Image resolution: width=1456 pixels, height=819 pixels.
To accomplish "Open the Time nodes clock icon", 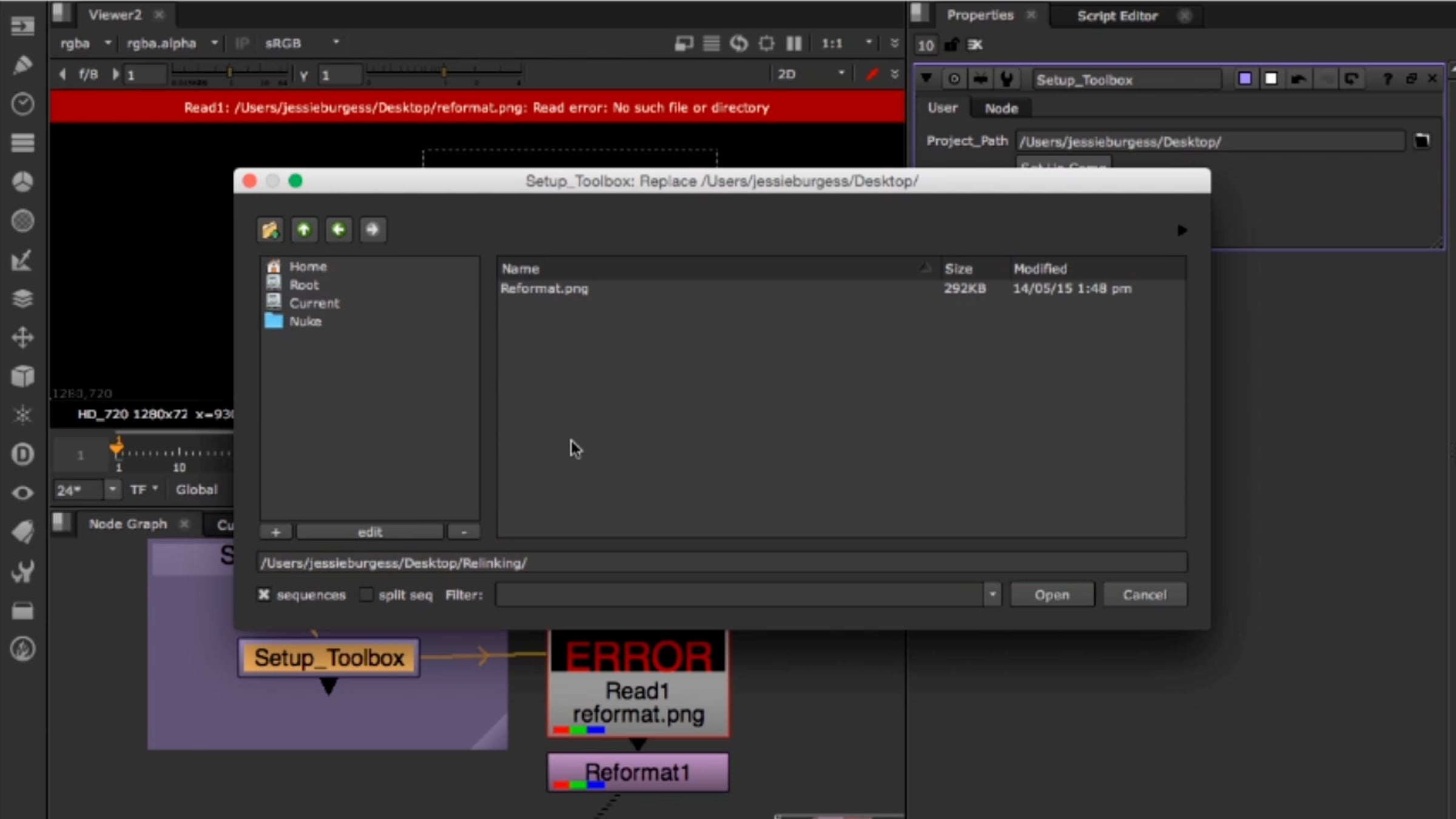I will (x=22, y=104).
